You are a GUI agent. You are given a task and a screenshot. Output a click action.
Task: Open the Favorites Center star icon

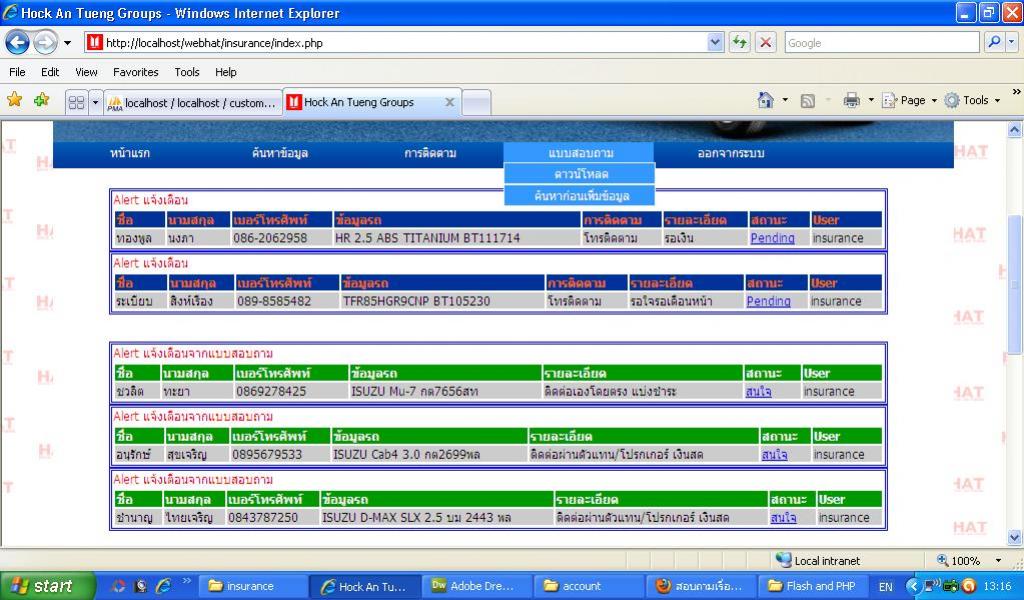point(14,100)
